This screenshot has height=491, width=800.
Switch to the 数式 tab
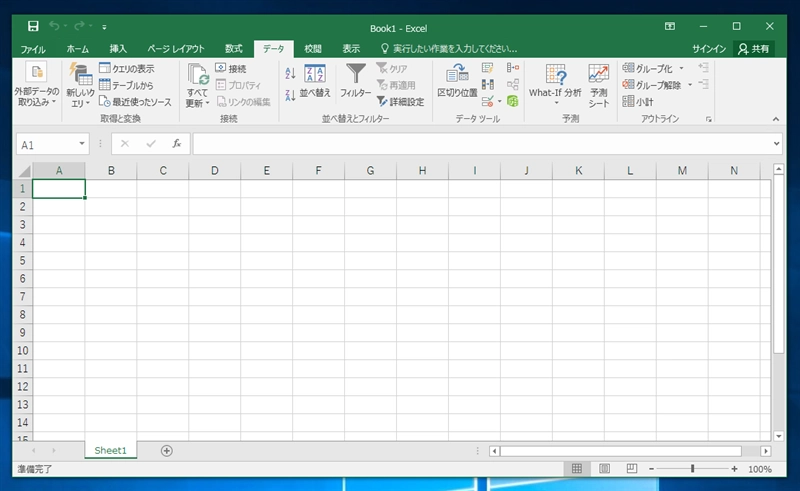[x=234, y=49]
